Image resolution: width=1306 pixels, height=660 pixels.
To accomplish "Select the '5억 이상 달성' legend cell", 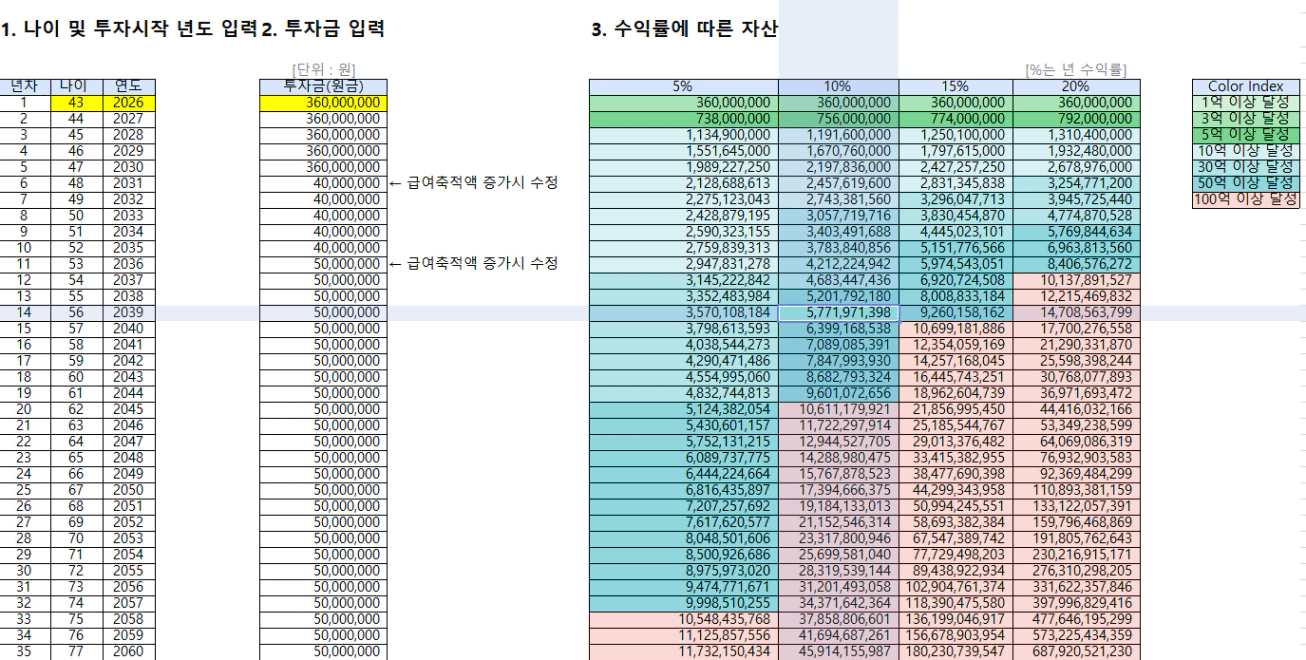I will [1246, 134].
